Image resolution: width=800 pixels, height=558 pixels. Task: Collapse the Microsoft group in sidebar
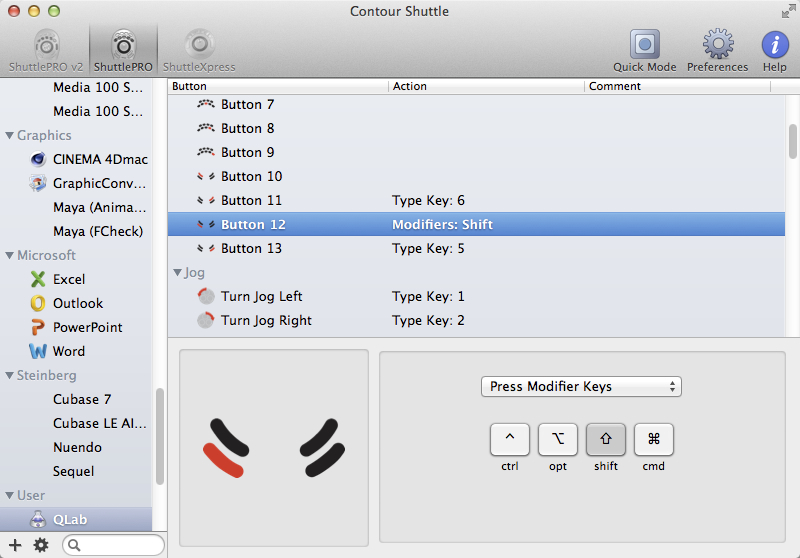(x=10, y=256)
